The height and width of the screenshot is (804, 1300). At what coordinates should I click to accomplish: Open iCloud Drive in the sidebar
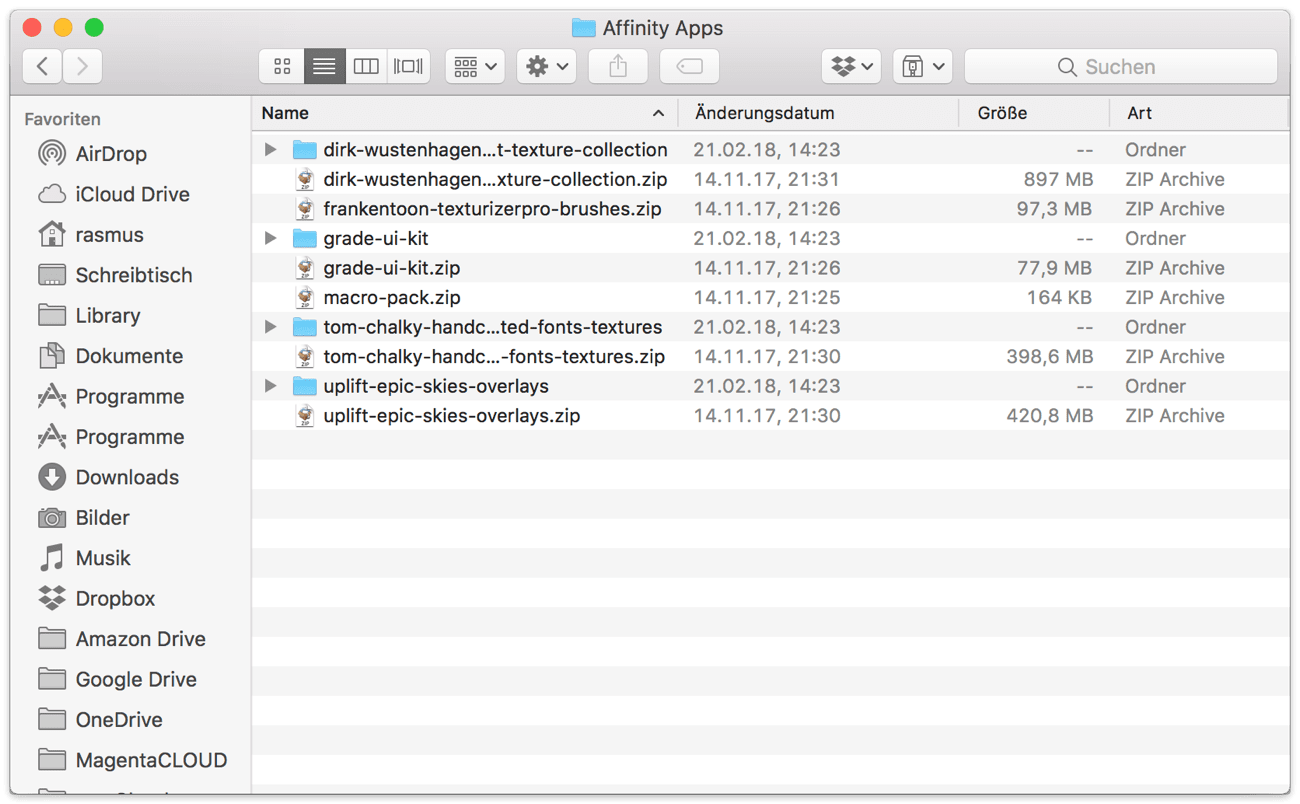(113, 194)
